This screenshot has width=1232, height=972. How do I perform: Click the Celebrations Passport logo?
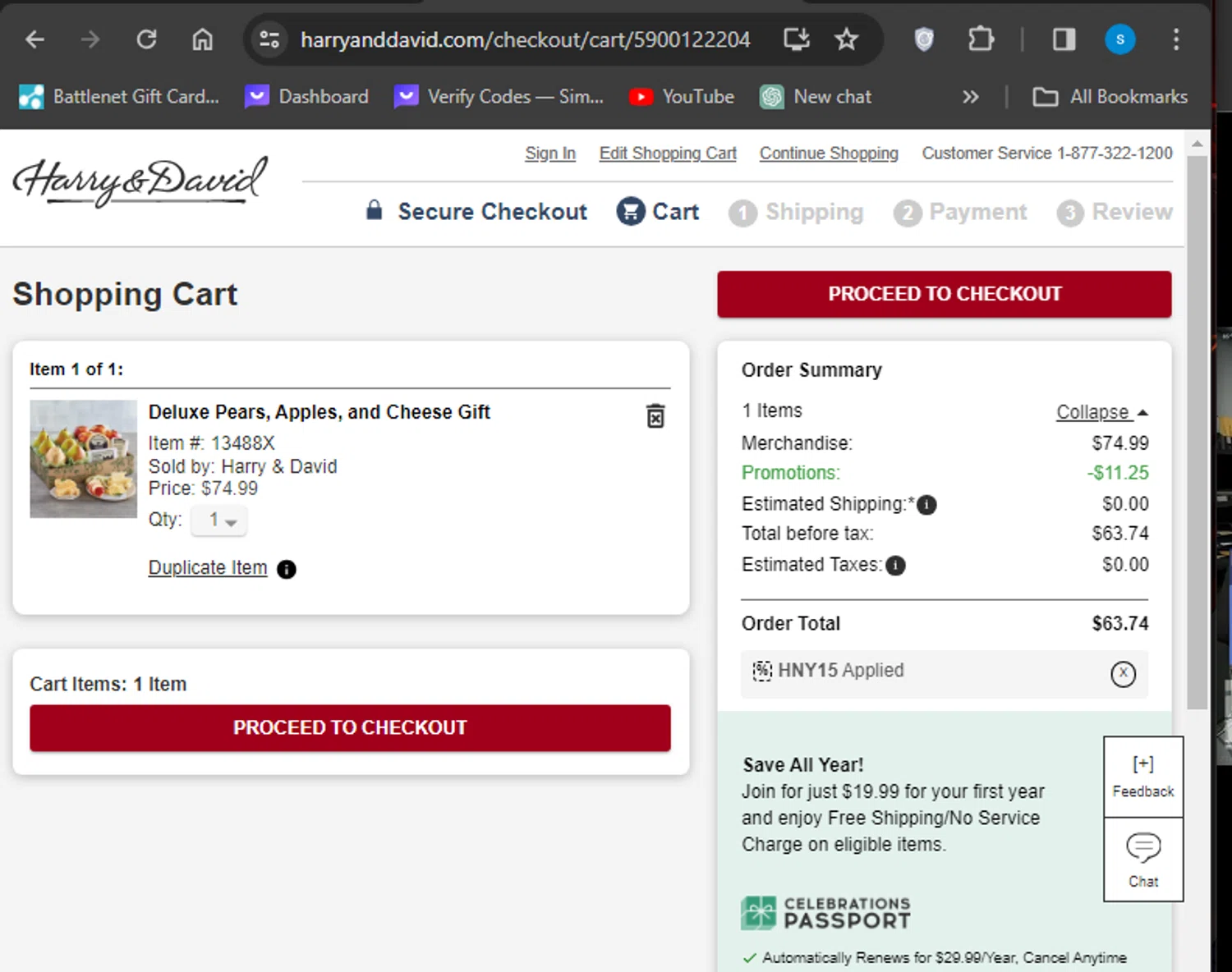click(x=825, y=913)
